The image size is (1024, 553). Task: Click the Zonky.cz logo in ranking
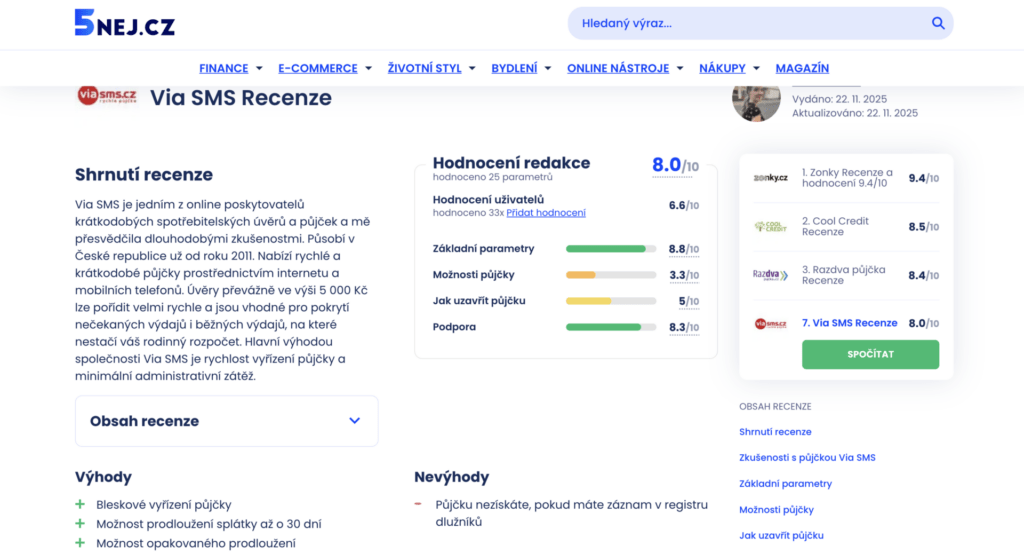pyautogui.click(x=770, y=178)
